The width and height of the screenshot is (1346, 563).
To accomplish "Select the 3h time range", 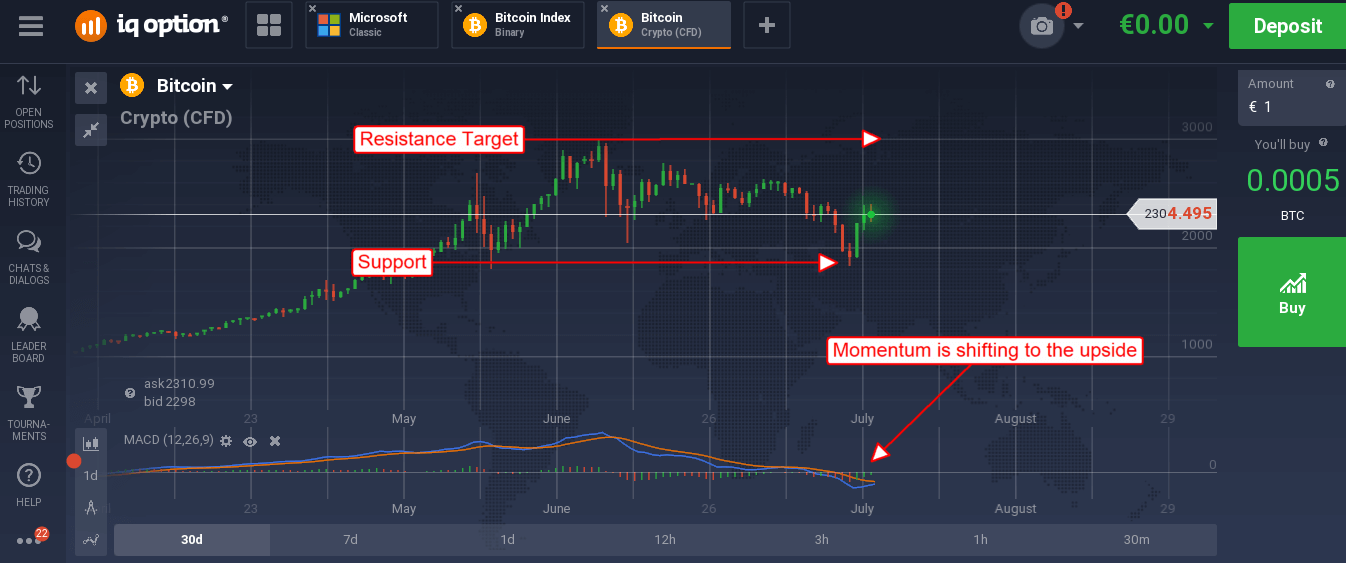I will 822,540.
